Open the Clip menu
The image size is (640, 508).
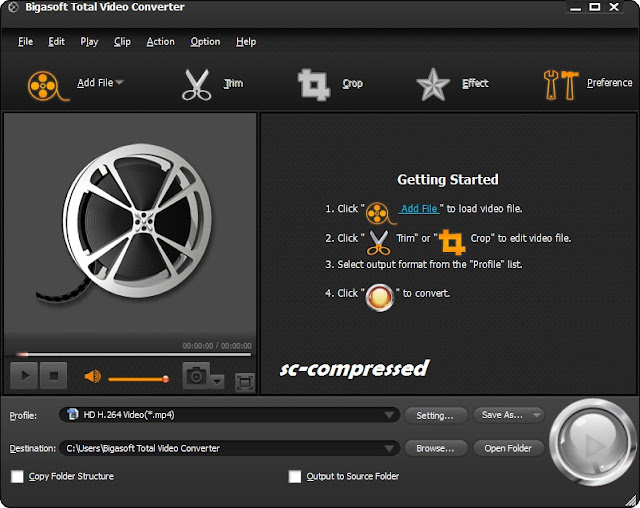[122, 42]
